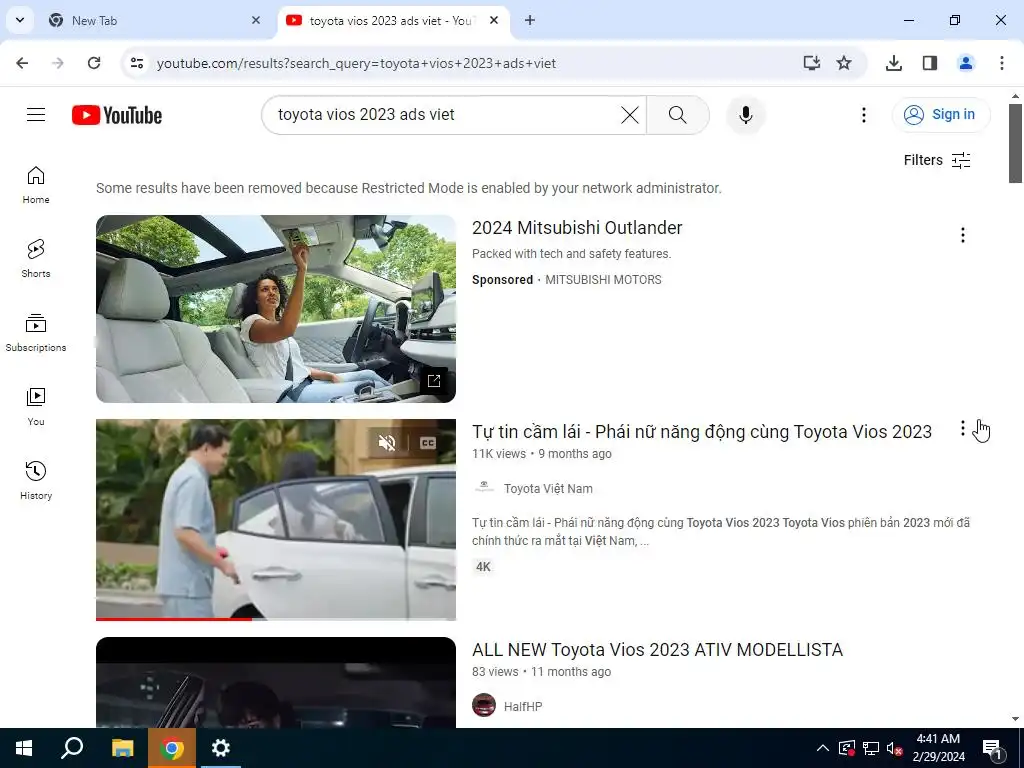Open Windows taskbar search
1024x768 pixels.
[72, 748]
